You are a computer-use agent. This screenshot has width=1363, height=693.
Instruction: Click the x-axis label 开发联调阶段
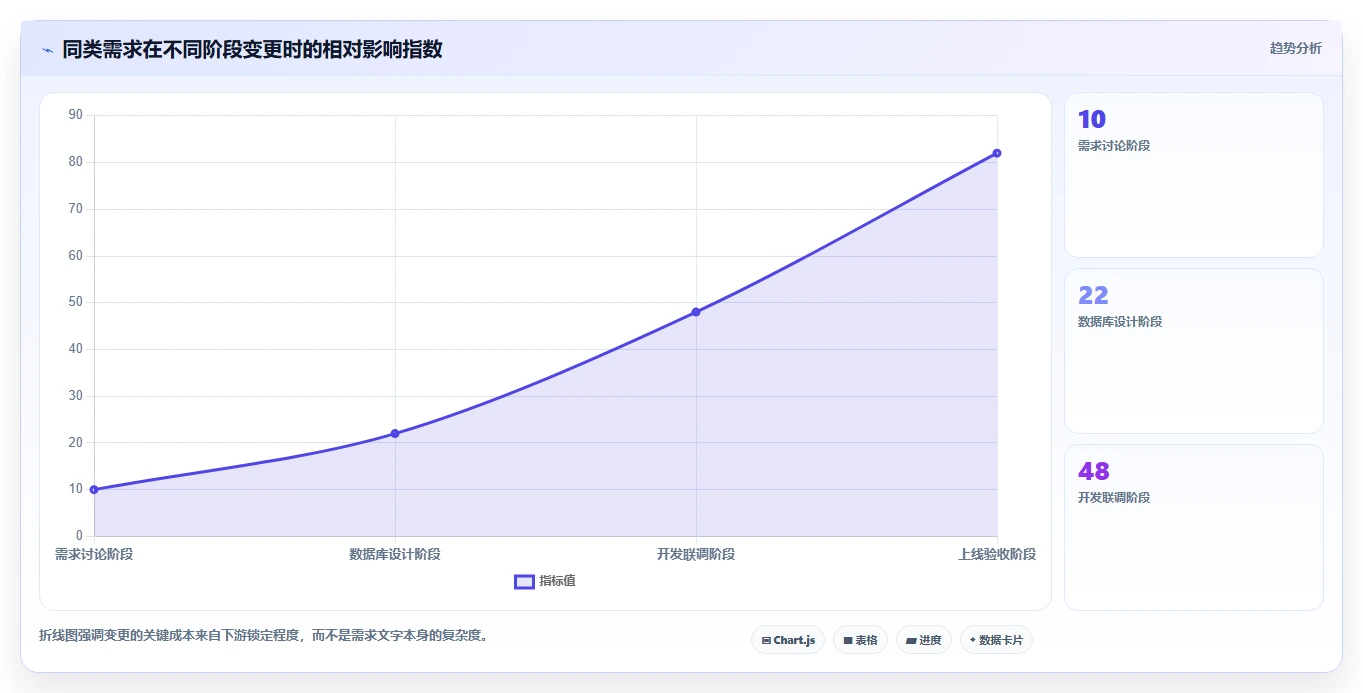(696, 554)
